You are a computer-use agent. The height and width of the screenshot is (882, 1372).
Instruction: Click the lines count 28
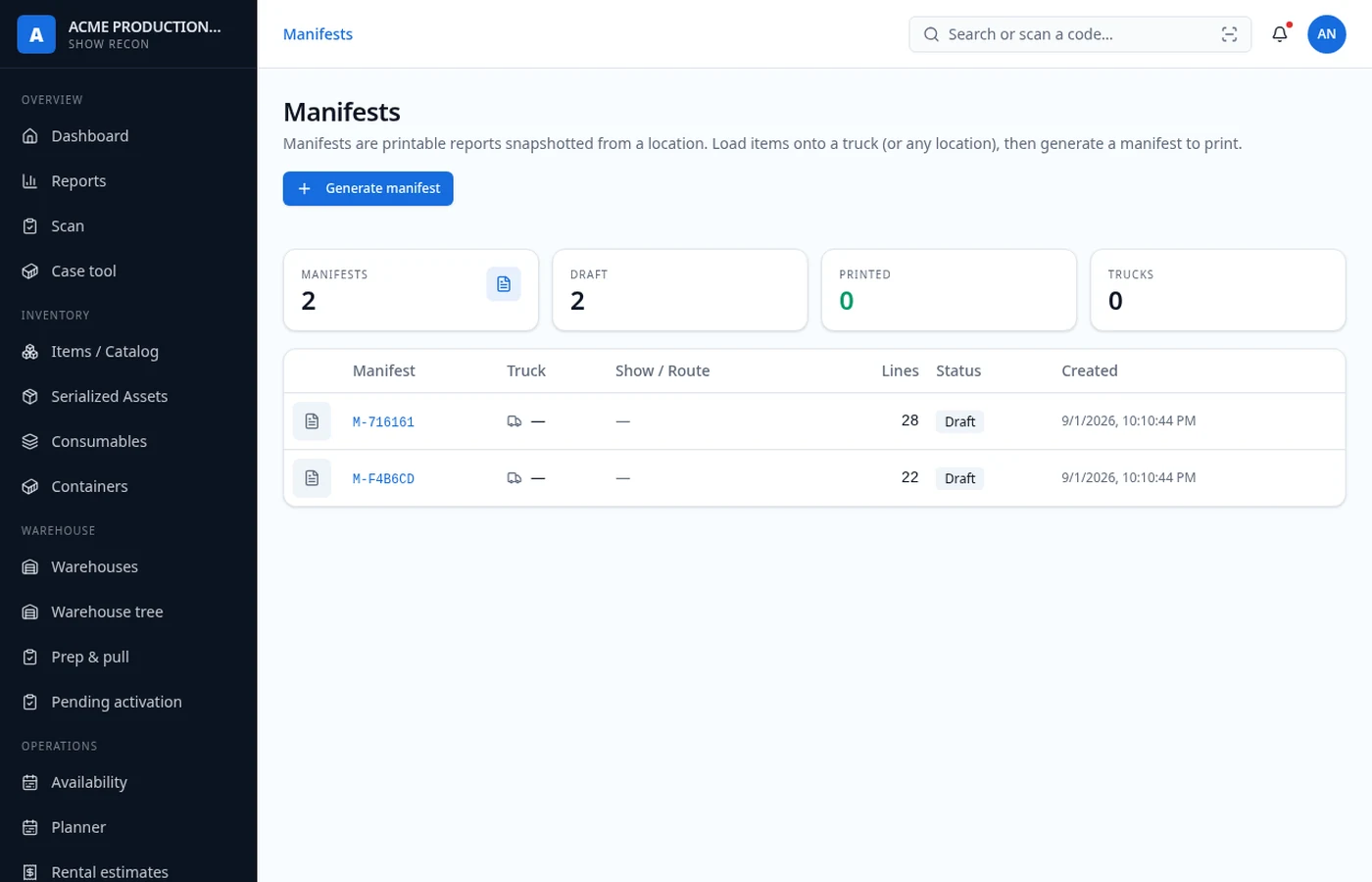click(x=909, y=420)
